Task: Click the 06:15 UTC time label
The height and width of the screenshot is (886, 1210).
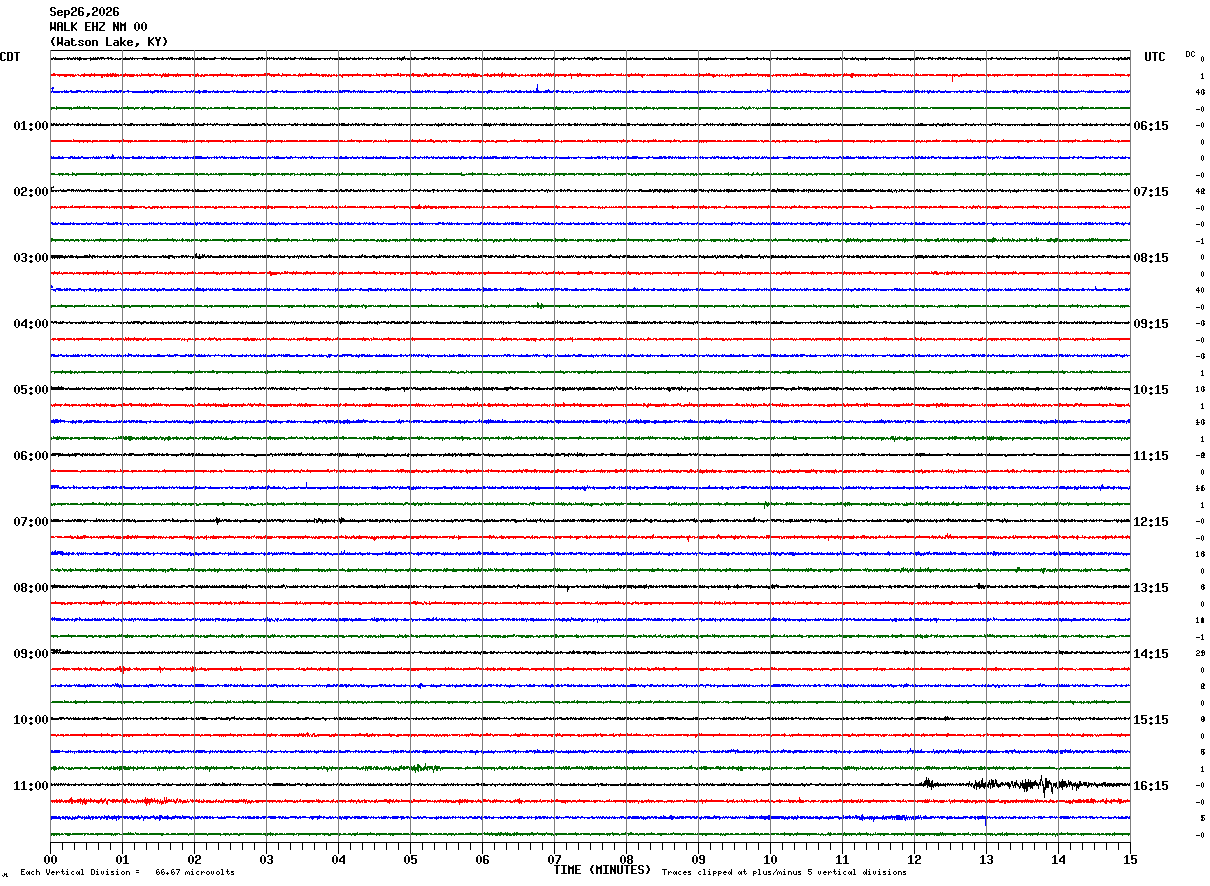Action: tap(1150, 126)
